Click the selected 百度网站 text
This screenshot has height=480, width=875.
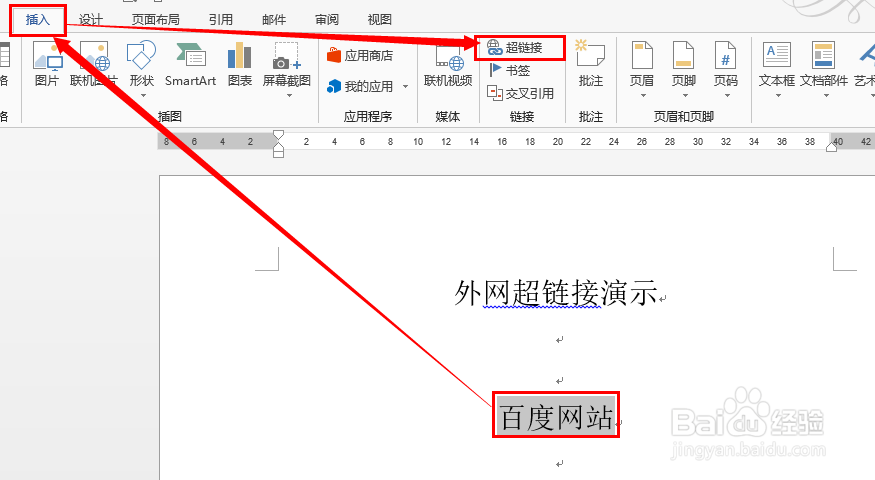pos(556,416)
